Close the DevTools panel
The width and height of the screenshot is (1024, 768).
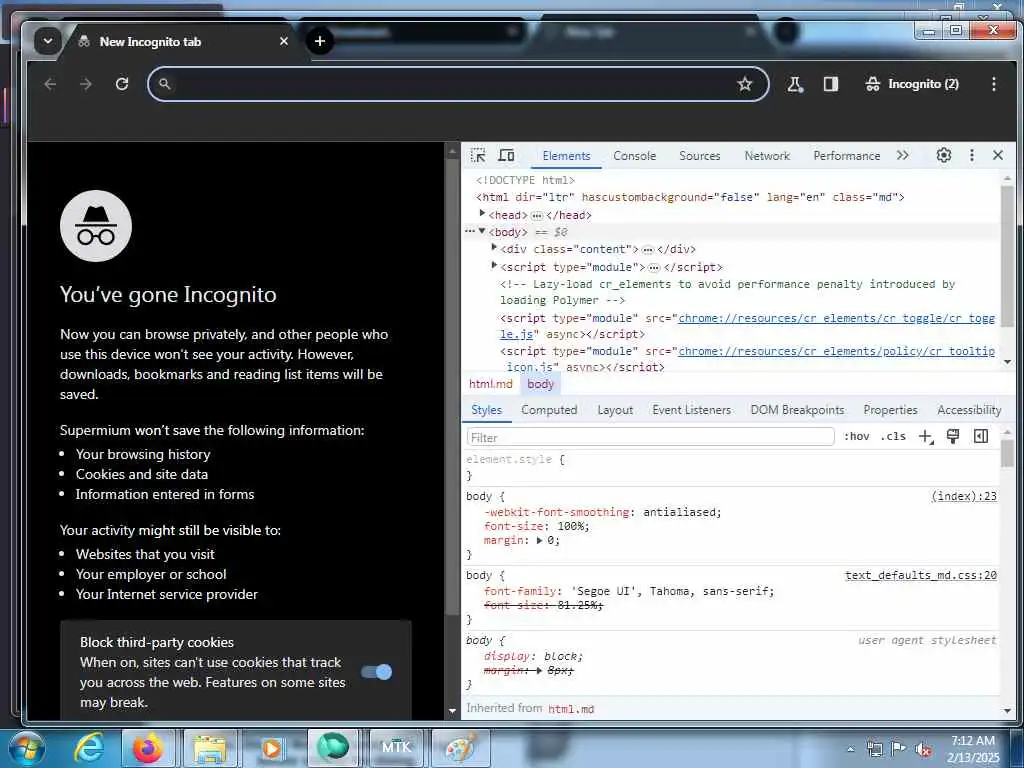click(998, 155)
